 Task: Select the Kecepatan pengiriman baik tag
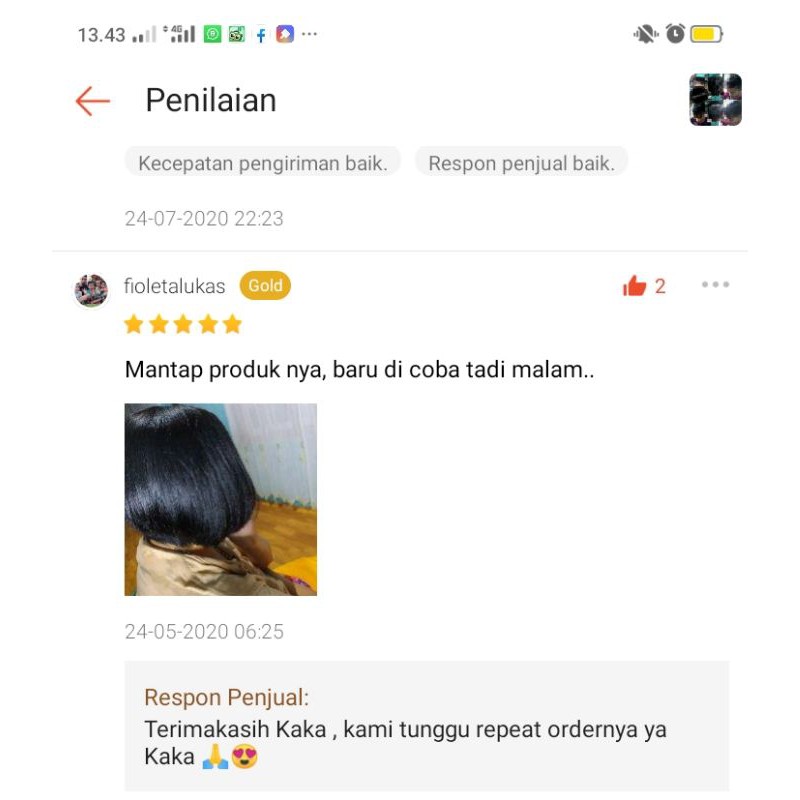(x=263, y=163)
